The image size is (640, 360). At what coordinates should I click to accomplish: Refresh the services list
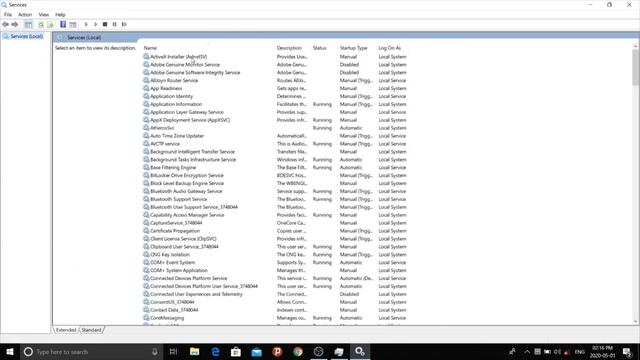(41, 24)
